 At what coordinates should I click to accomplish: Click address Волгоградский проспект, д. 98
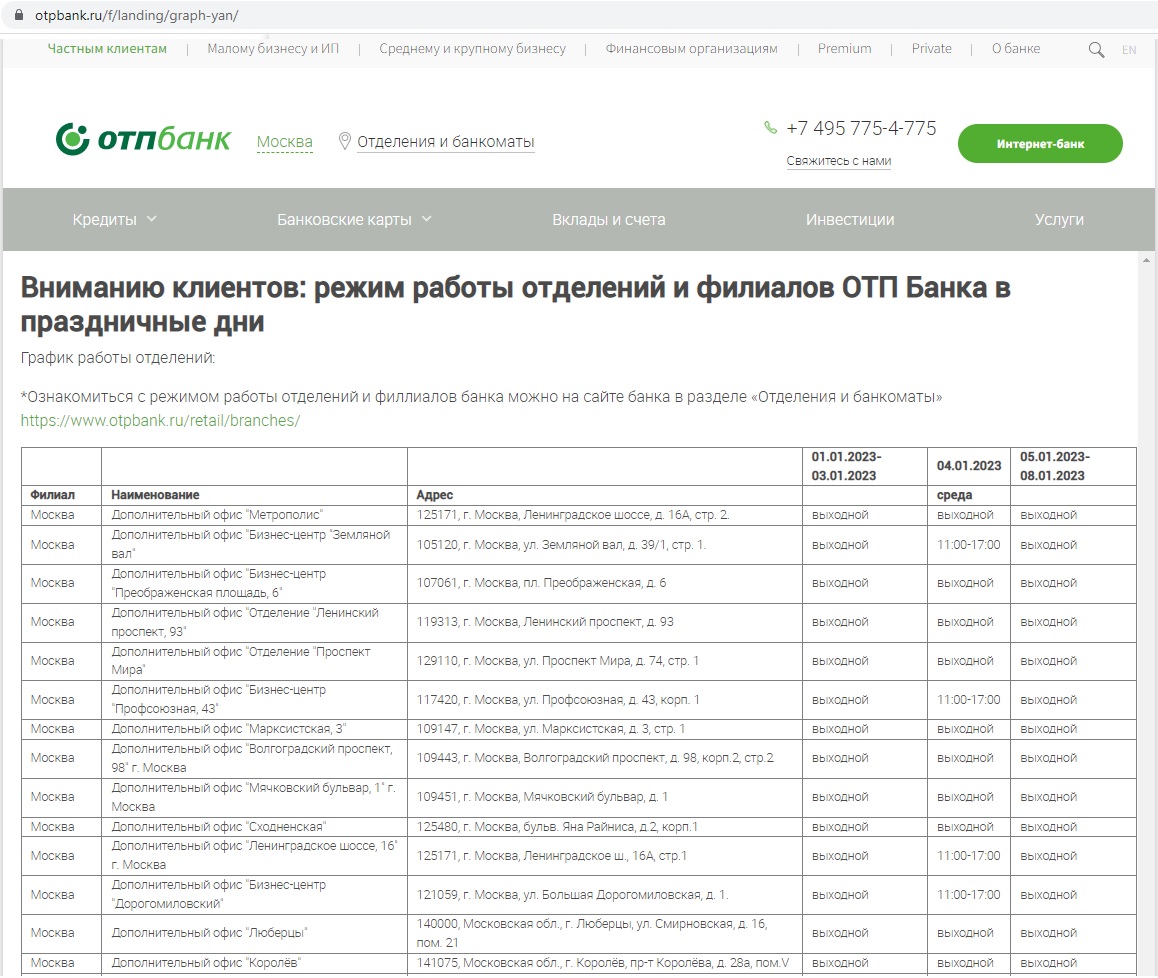pyautogui.click(x=595, y=758)
